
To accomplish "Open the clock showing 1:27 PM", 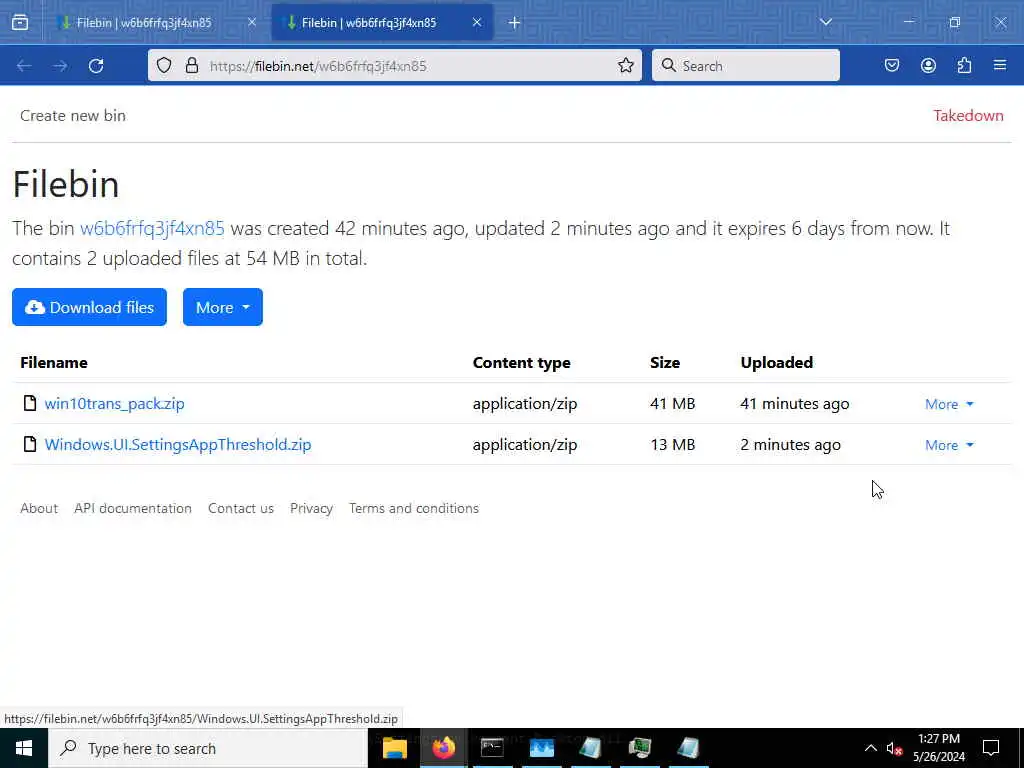I will (x=939, y=748).
